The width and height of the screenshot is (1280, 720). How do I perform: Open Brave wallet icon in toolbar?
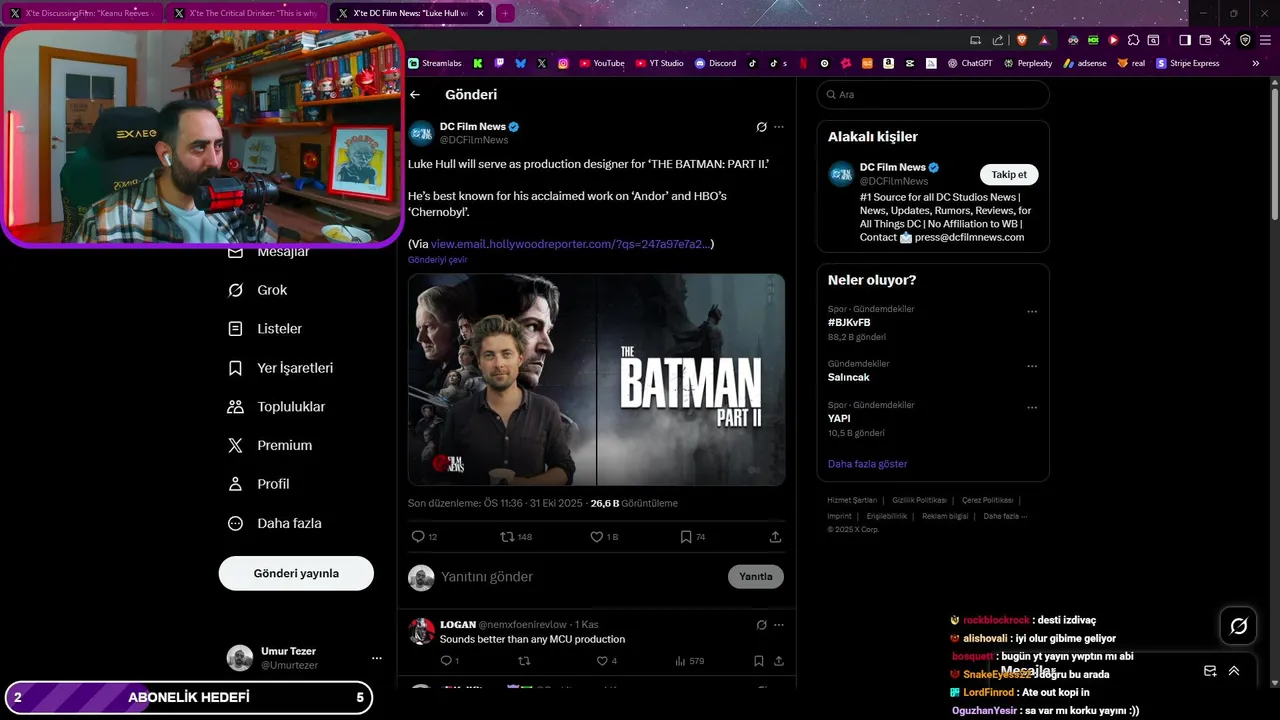click(1205, 40)
